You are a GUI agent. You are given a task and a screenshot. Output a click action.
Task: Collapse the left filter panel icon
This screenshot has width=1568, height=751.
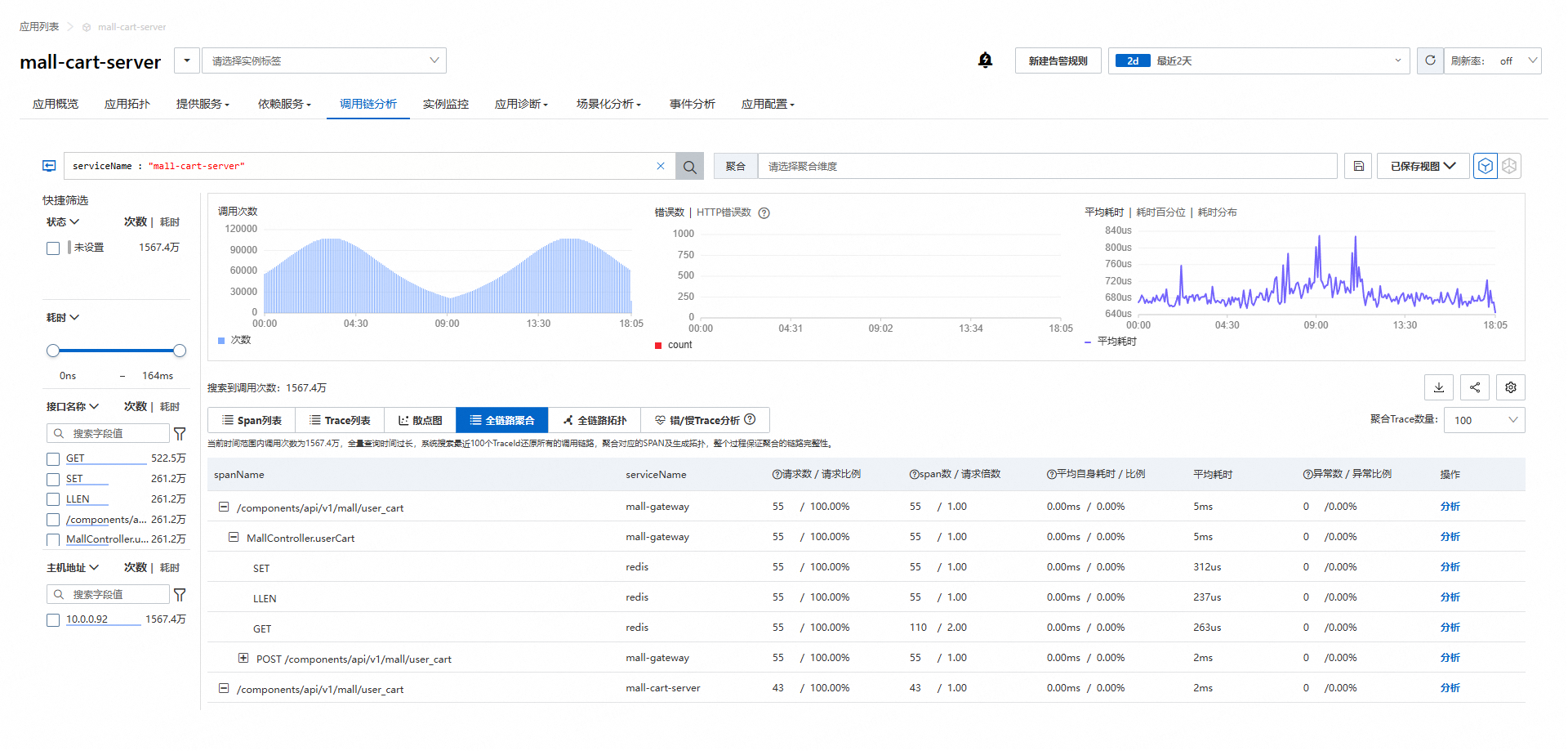point(49,166)
